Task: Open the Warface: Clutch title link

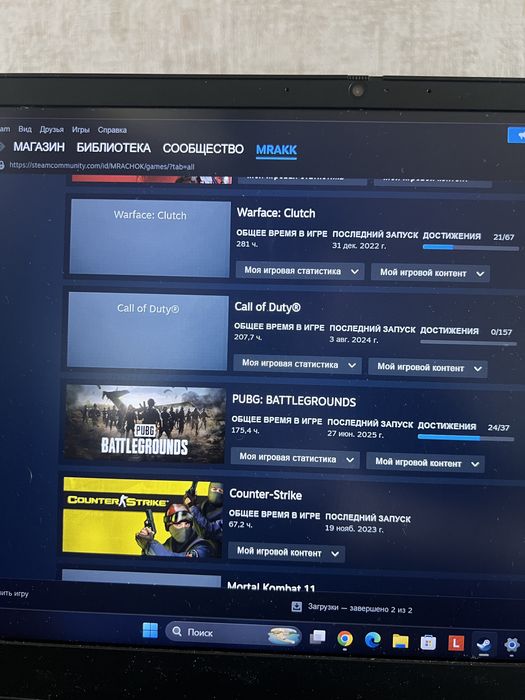Action: coord(276,213)
